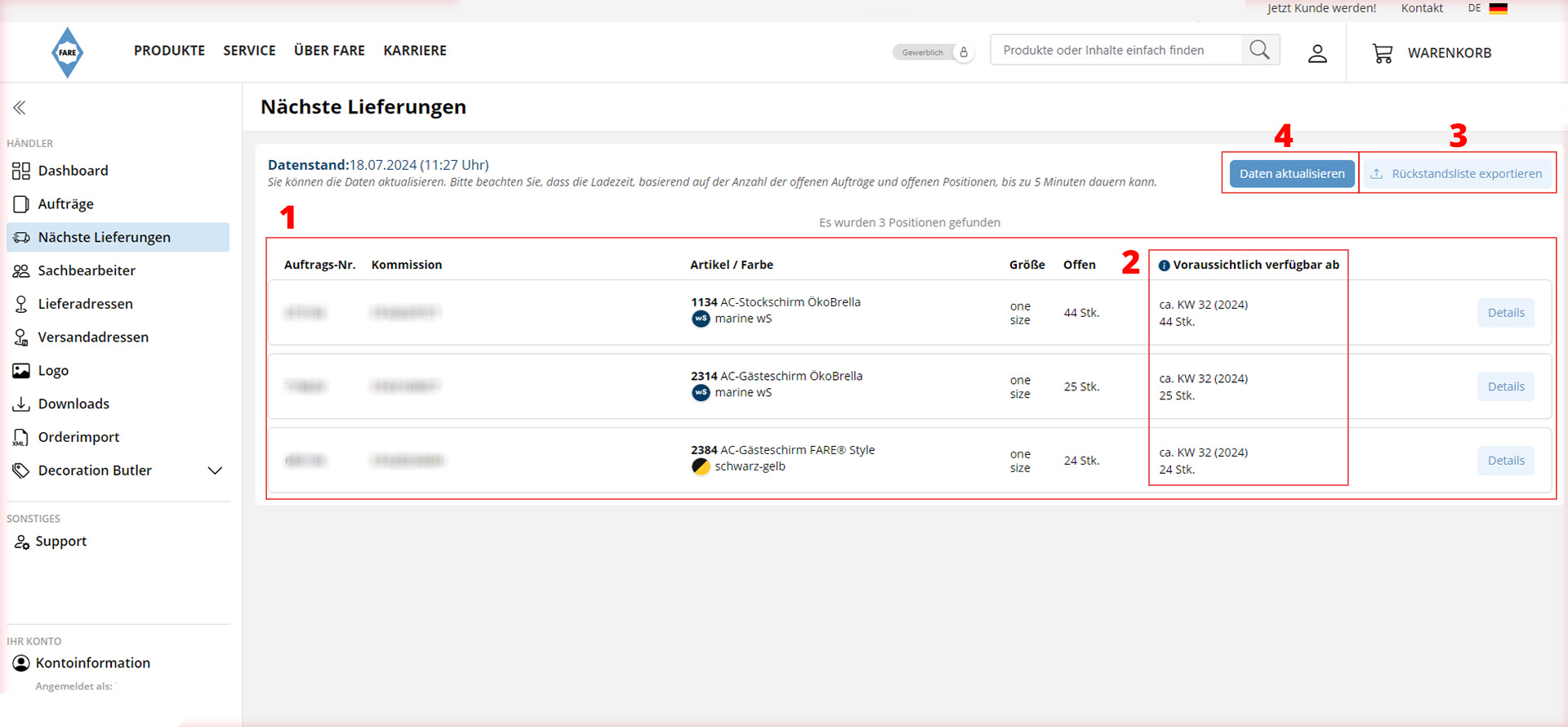Click the Jetzt Kunde werden! link
The image size is (1568, 727).
1321,8
